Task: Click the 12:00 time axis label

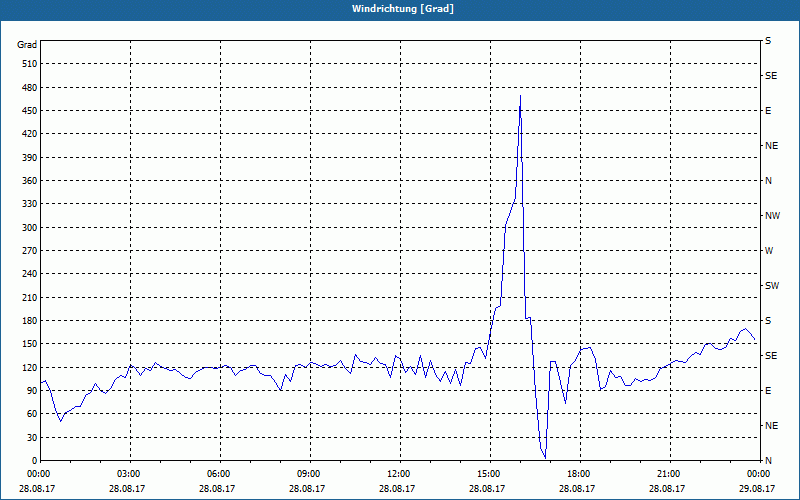Action: [400, 474]
